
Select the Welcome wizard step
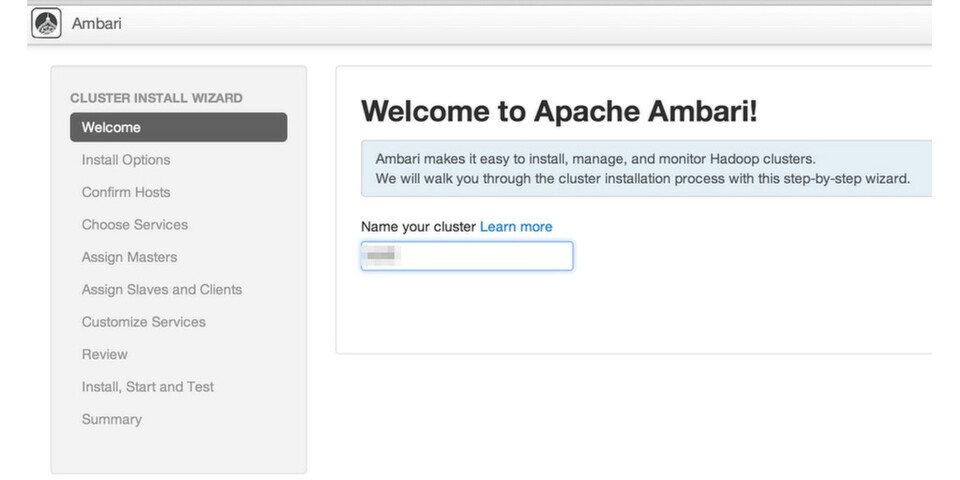178,127
